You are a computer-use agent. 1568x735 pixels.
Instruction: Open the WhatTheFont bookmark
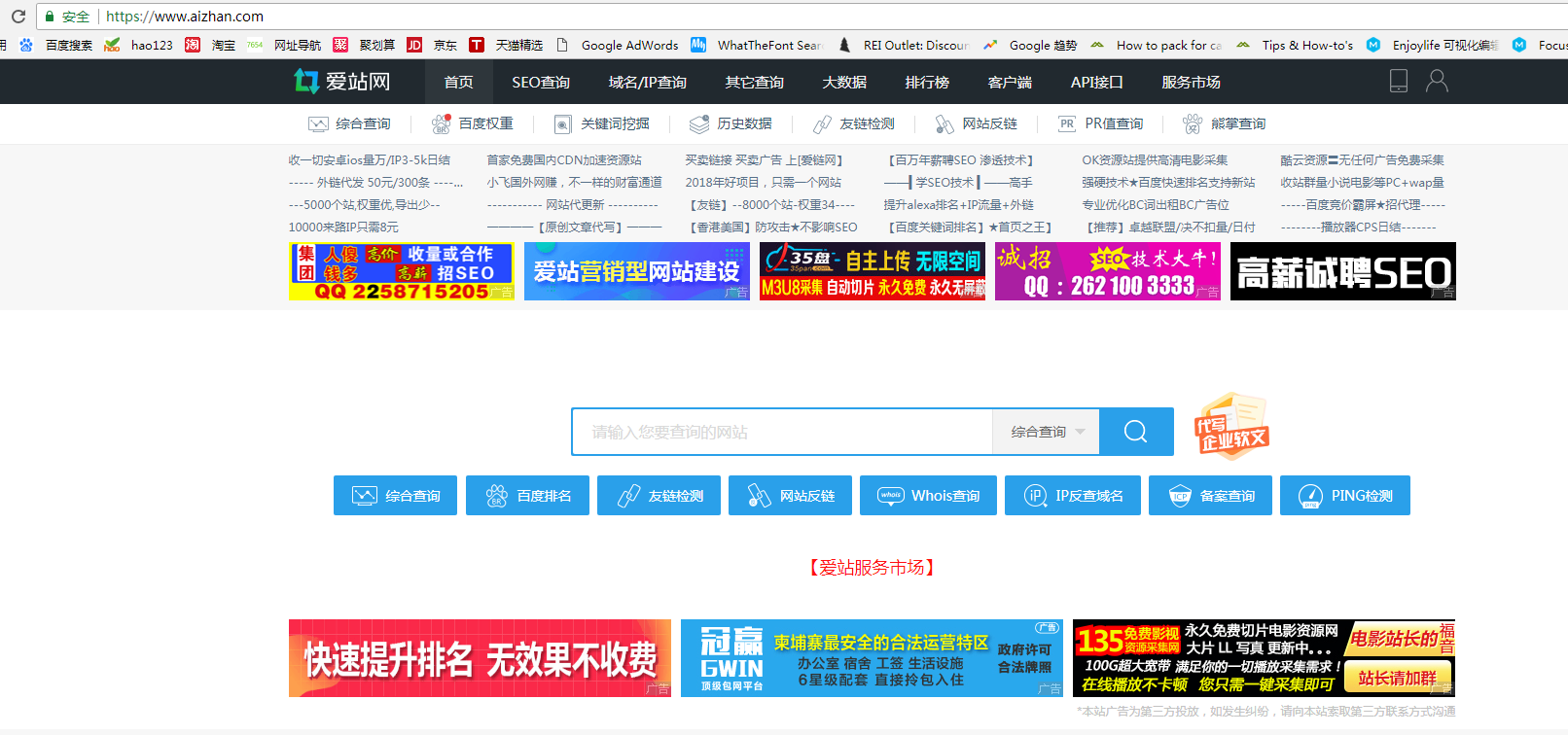757,45
